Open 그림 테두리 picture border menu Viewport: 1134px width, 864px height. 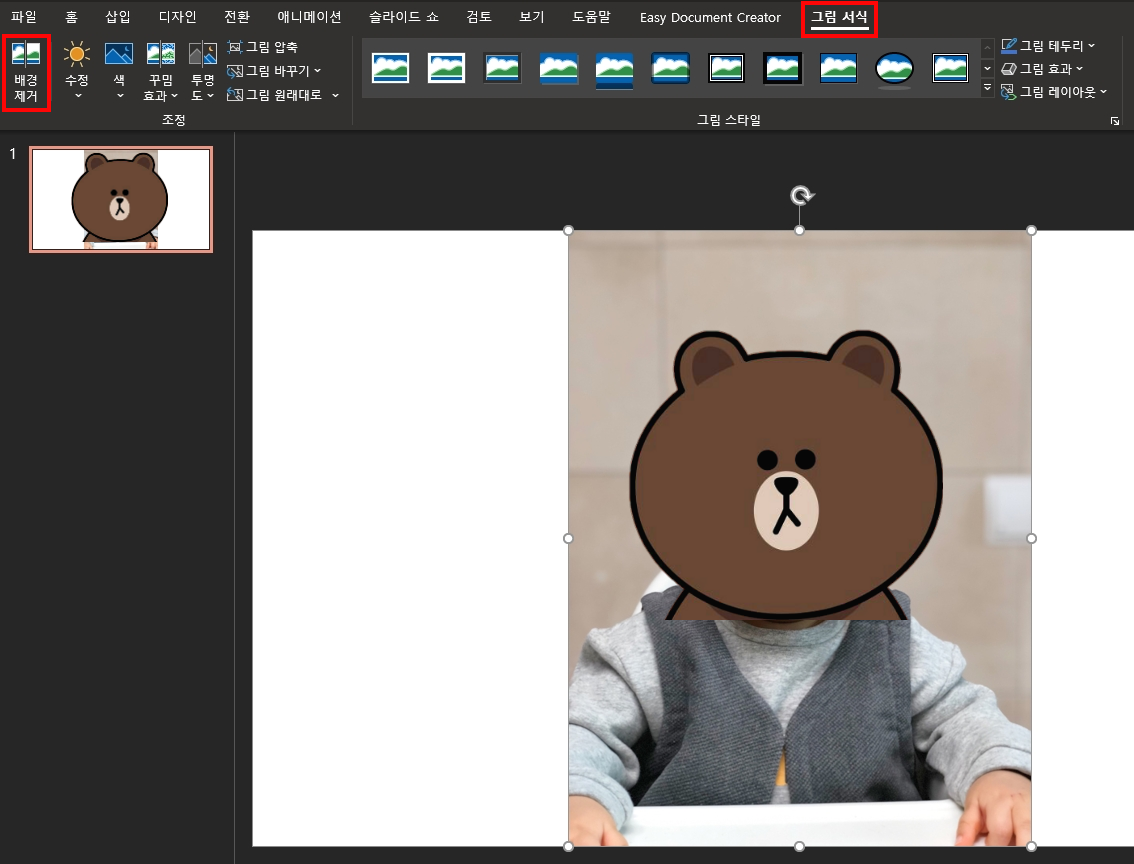(1048, 46)
